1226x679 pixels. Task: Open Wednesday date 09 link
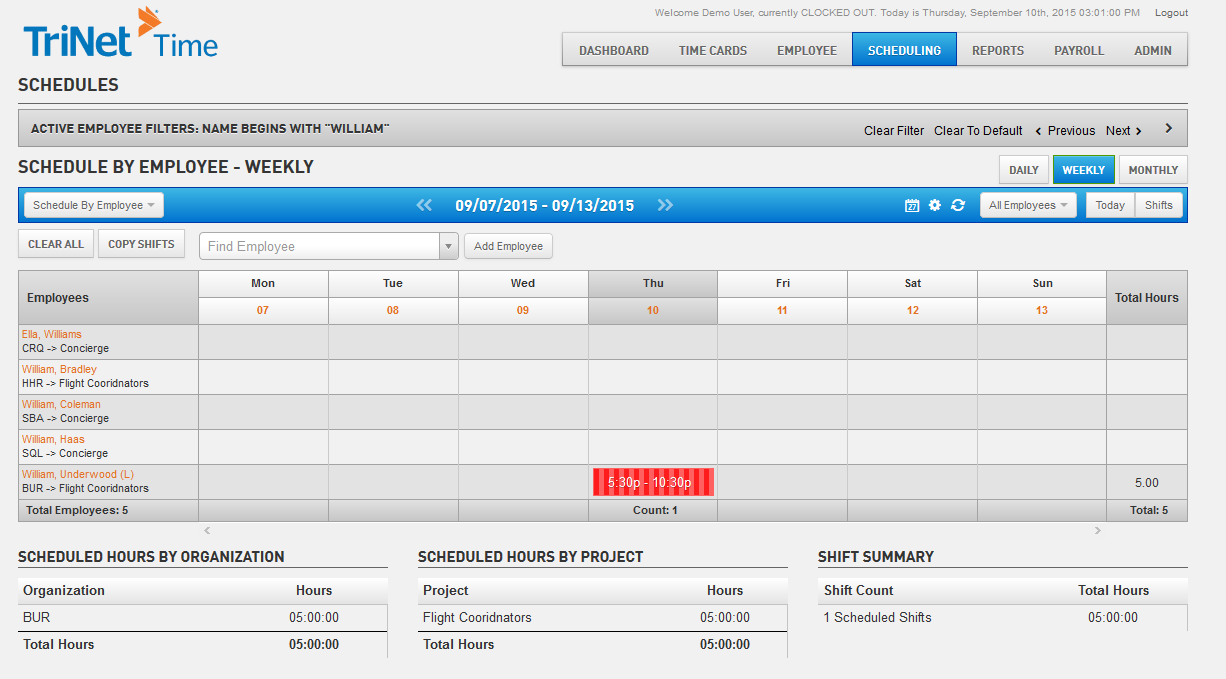click(523, 310)
